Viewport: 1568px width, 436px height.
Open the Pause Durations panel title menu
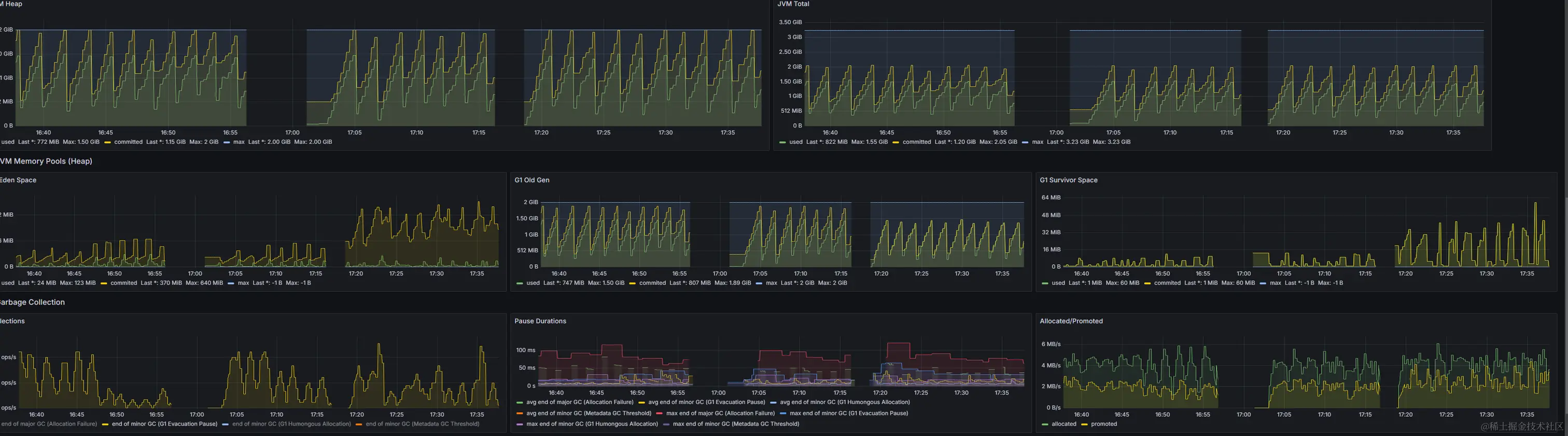540,321
